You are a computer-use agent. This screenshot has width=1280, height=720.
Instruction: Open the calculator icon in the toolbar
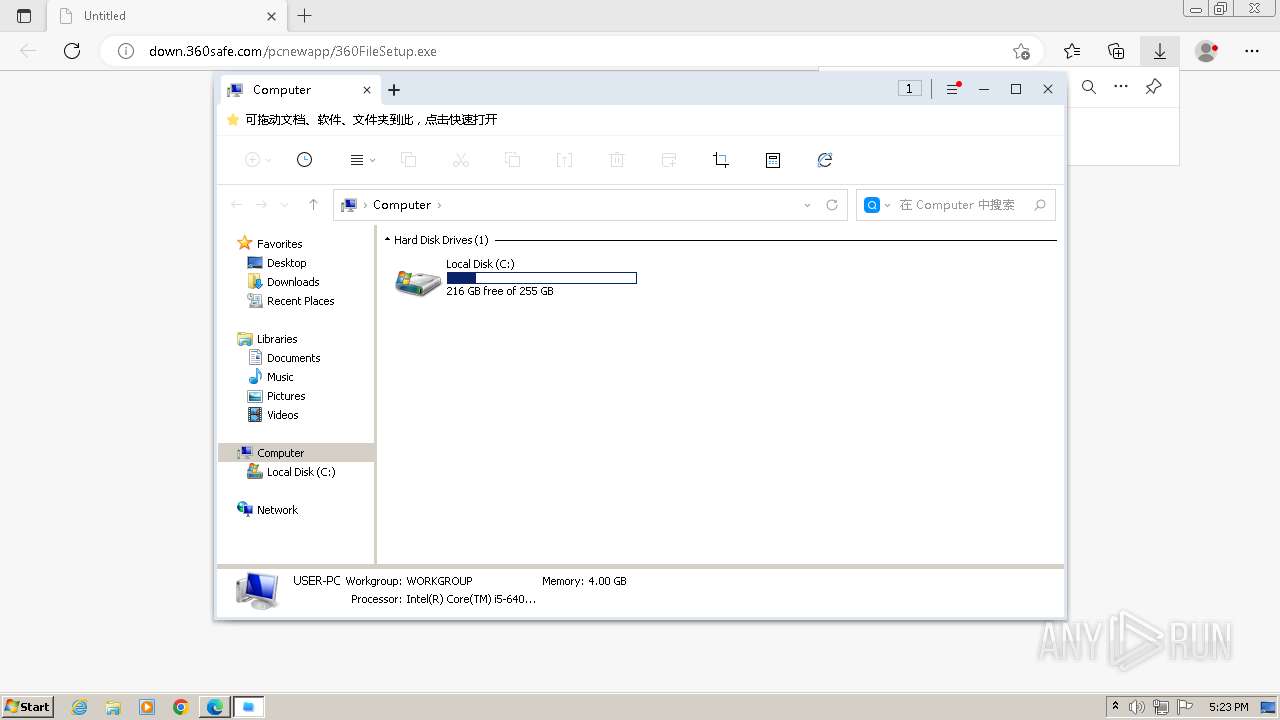(x=773, y=160)
